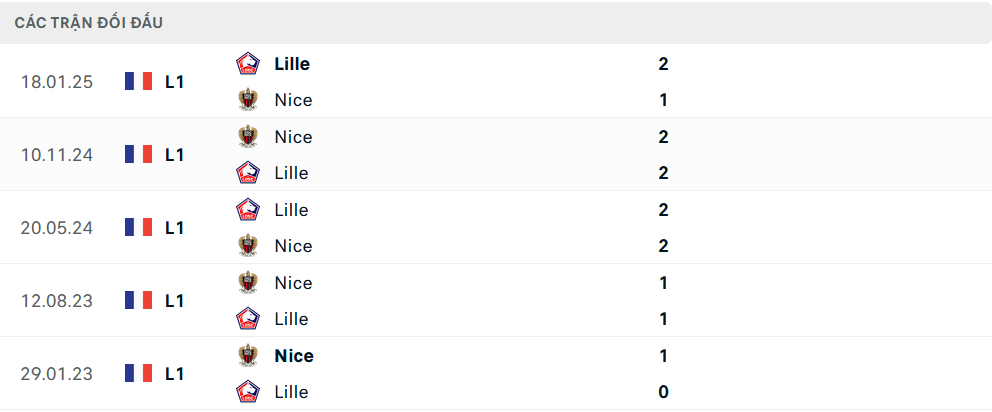The height and width of the screenshot is (412, 992).
Task: Click the 'CÁC TRẬN ĐỐI ĐẦU' section header
Action: tap(89, 22)
